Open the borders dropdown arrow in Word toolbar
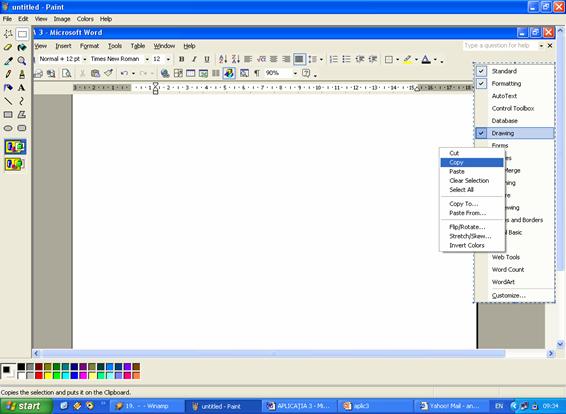 click(397, 60)
